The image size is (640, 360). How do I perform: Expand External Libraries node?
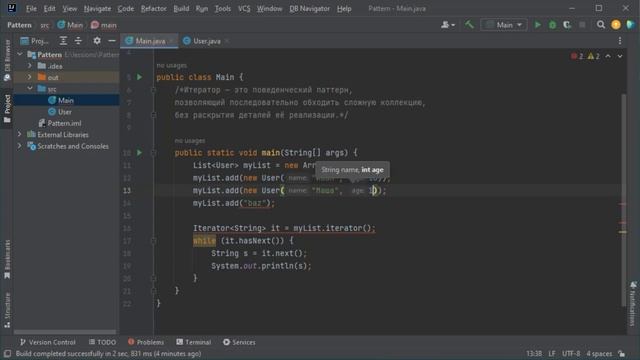[19, 134]
